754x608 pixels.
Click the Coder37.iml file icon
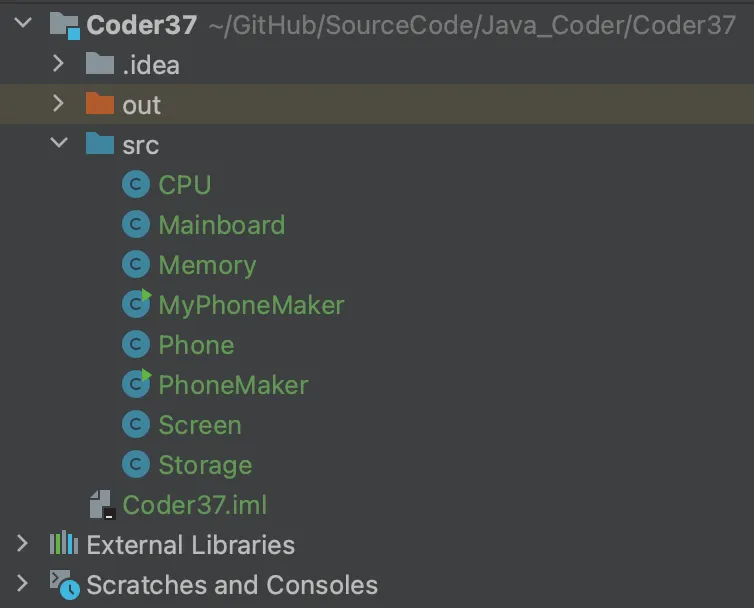coord(102,505)
